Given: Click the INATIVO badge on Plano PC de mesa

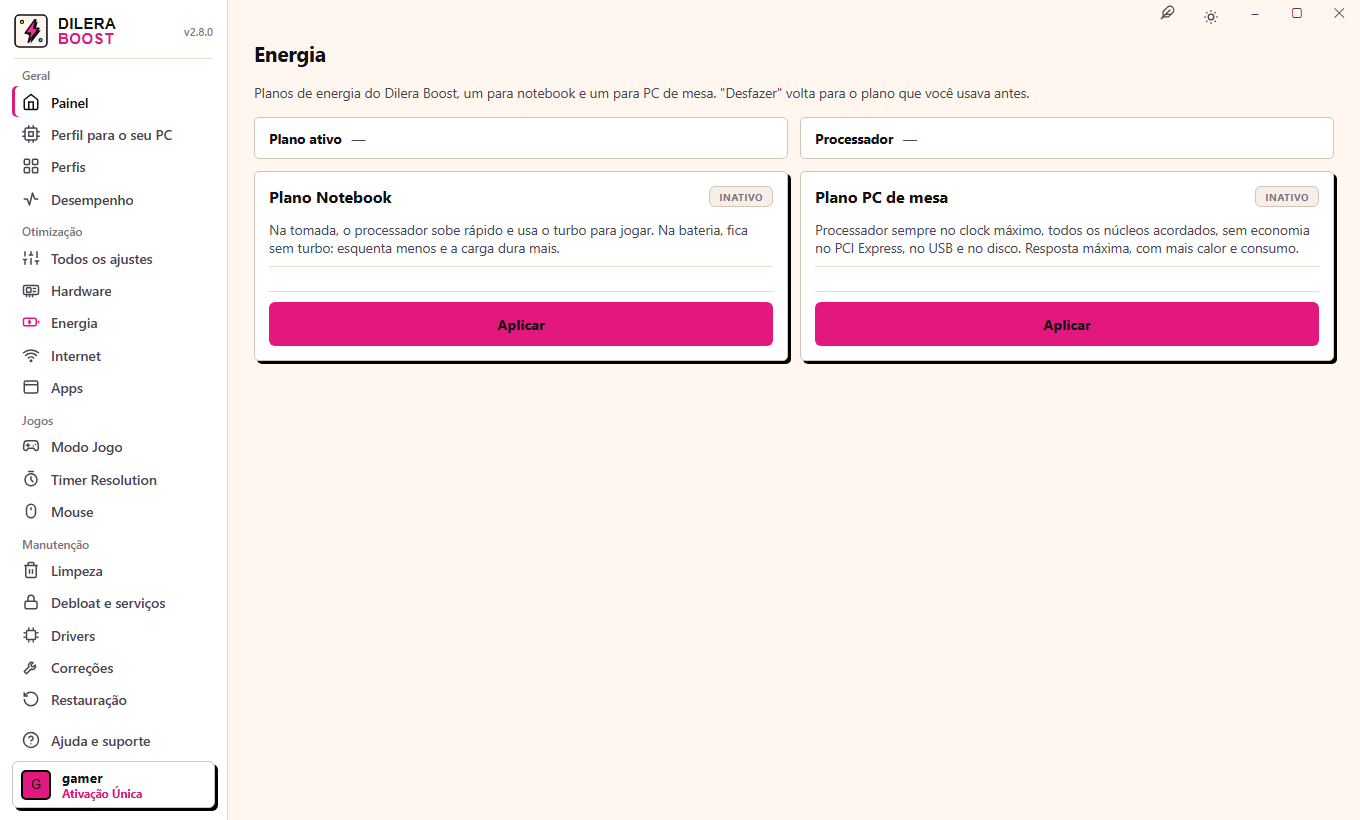Looking at the screenshot, I should (1287, 197).
